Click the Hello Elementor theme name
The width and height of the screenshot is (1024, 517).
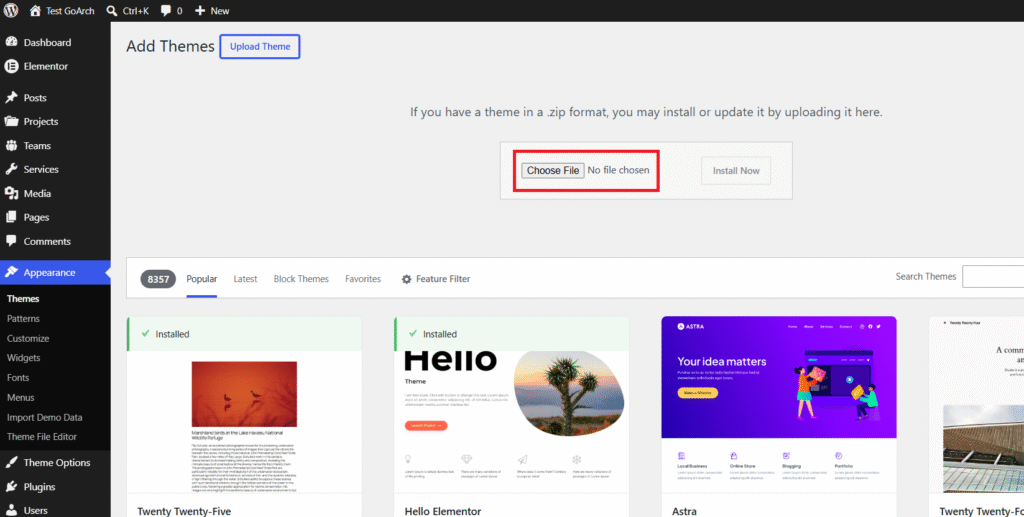pyautogui.click(x=443, y=511)
